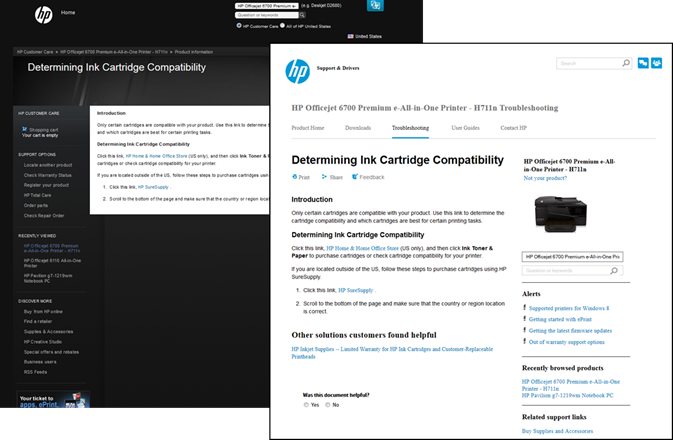The height and width of the screenshot is (440, 673).
Task: Select the All of HP United States radio button
Action: (x=282, y=25)
